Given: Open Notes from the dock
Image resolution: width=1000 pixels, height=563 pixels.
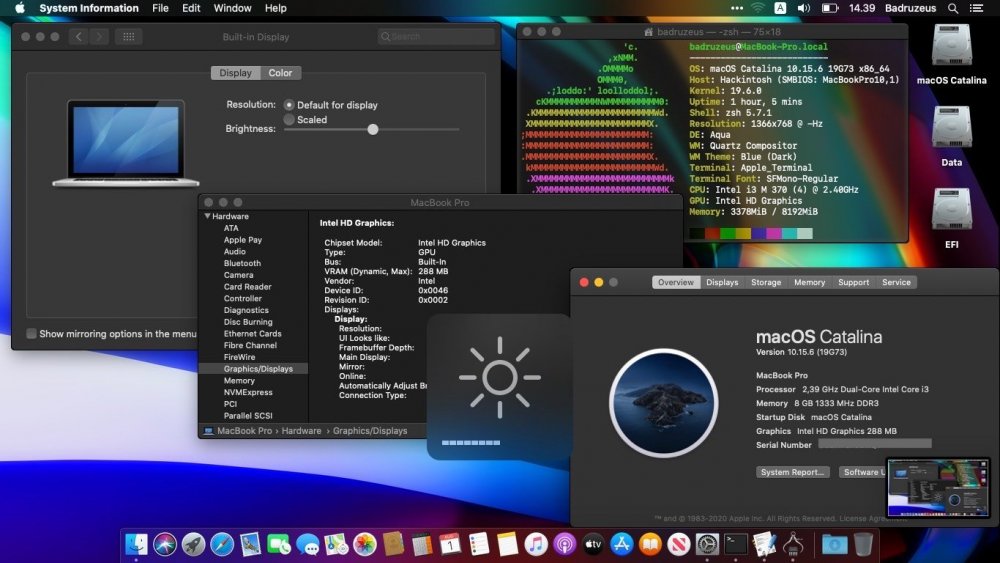Looking at the screenshot, I should pos(508,544).
